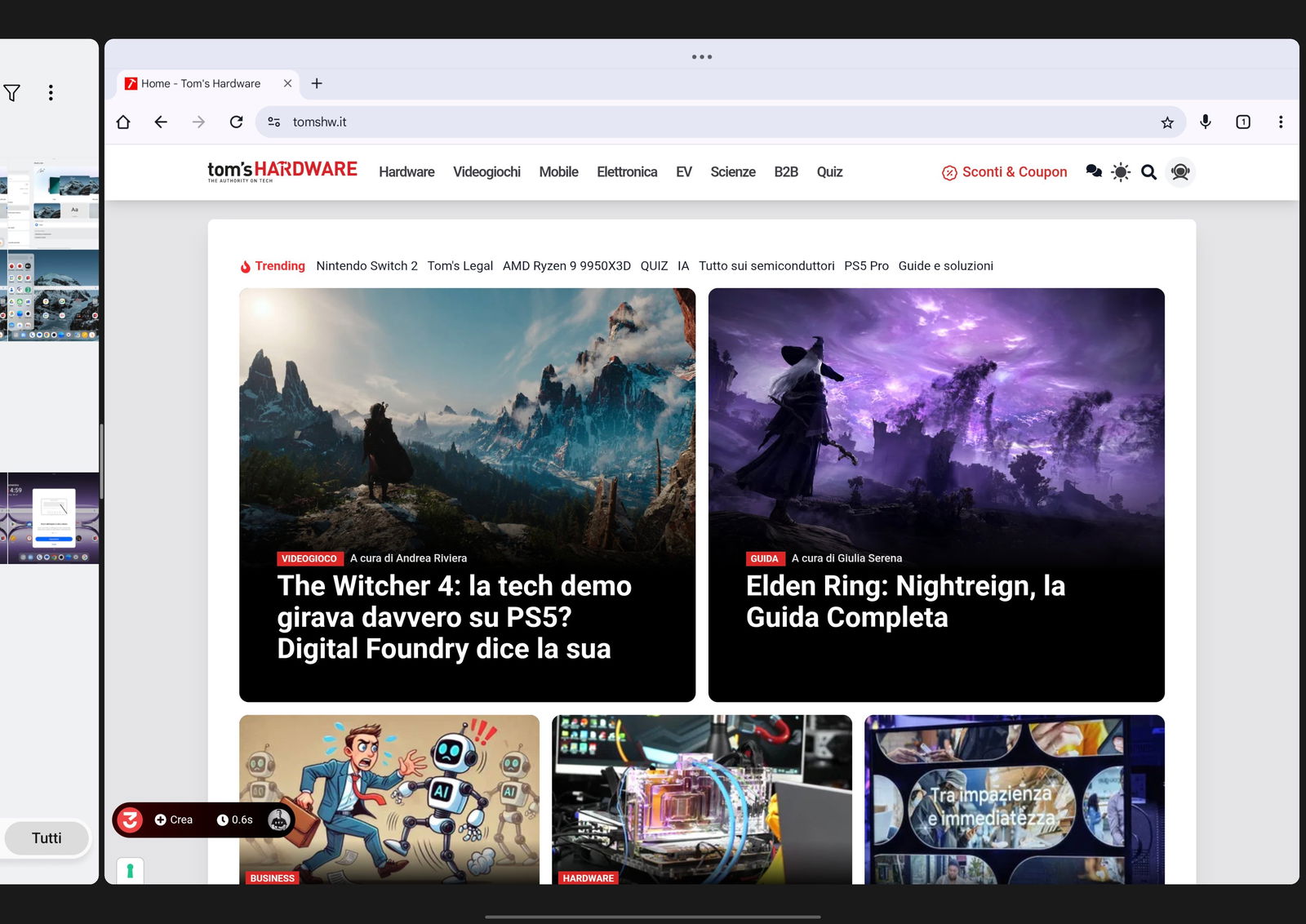Click the VIDEOGIOCO category tag
The width and height of the screenshot is (1306, 924).
click(x=309, y=558)
